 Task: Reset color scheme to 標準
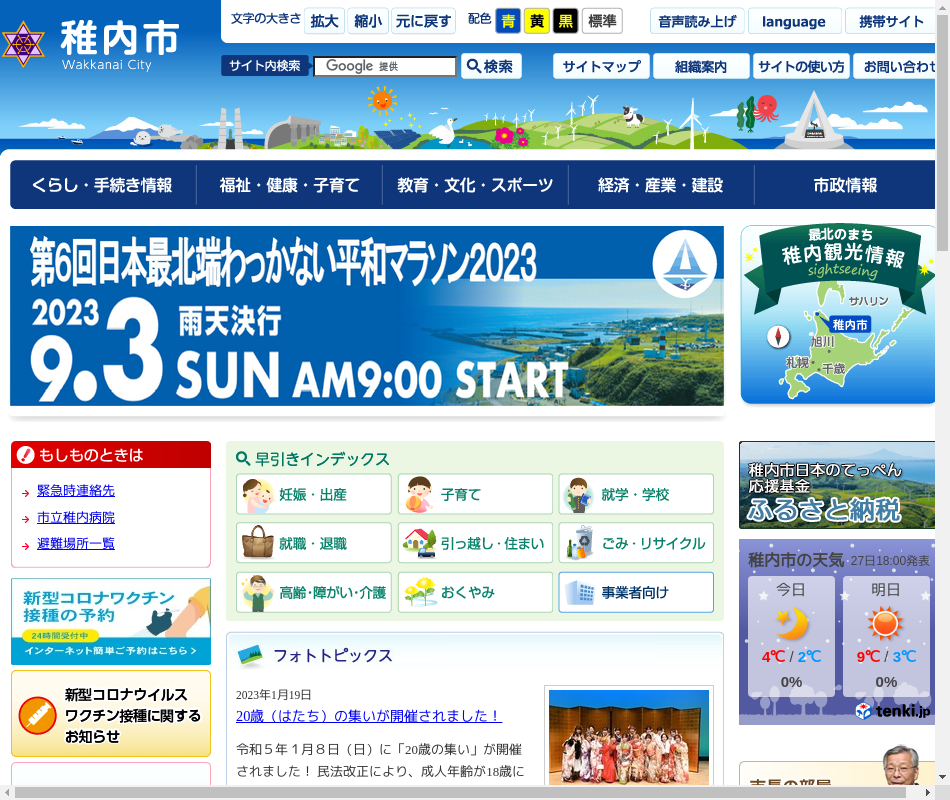602,21
